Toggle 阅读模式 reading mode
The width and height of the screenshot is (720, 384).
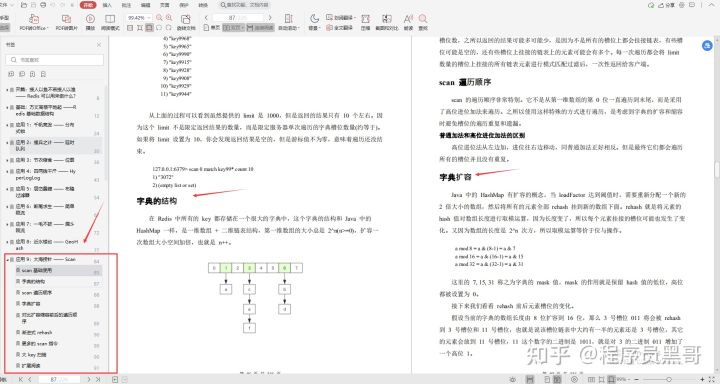[x=110, y=22]
